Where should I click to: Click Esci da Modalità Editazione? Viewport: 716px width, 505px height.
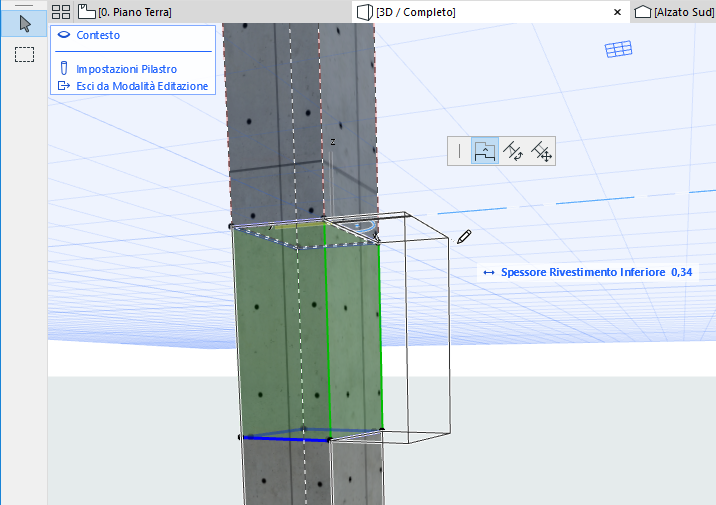click(141, 86)
